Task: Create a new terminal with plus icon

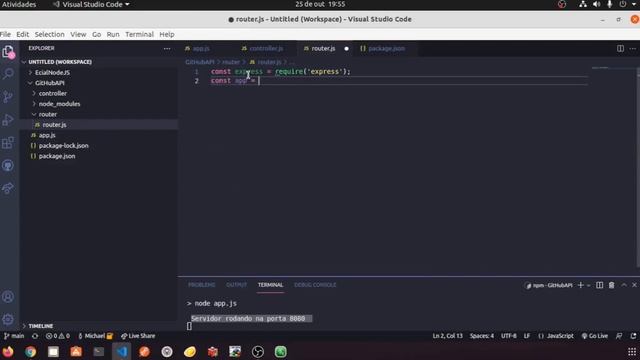Action: click(x=580, y=285)
